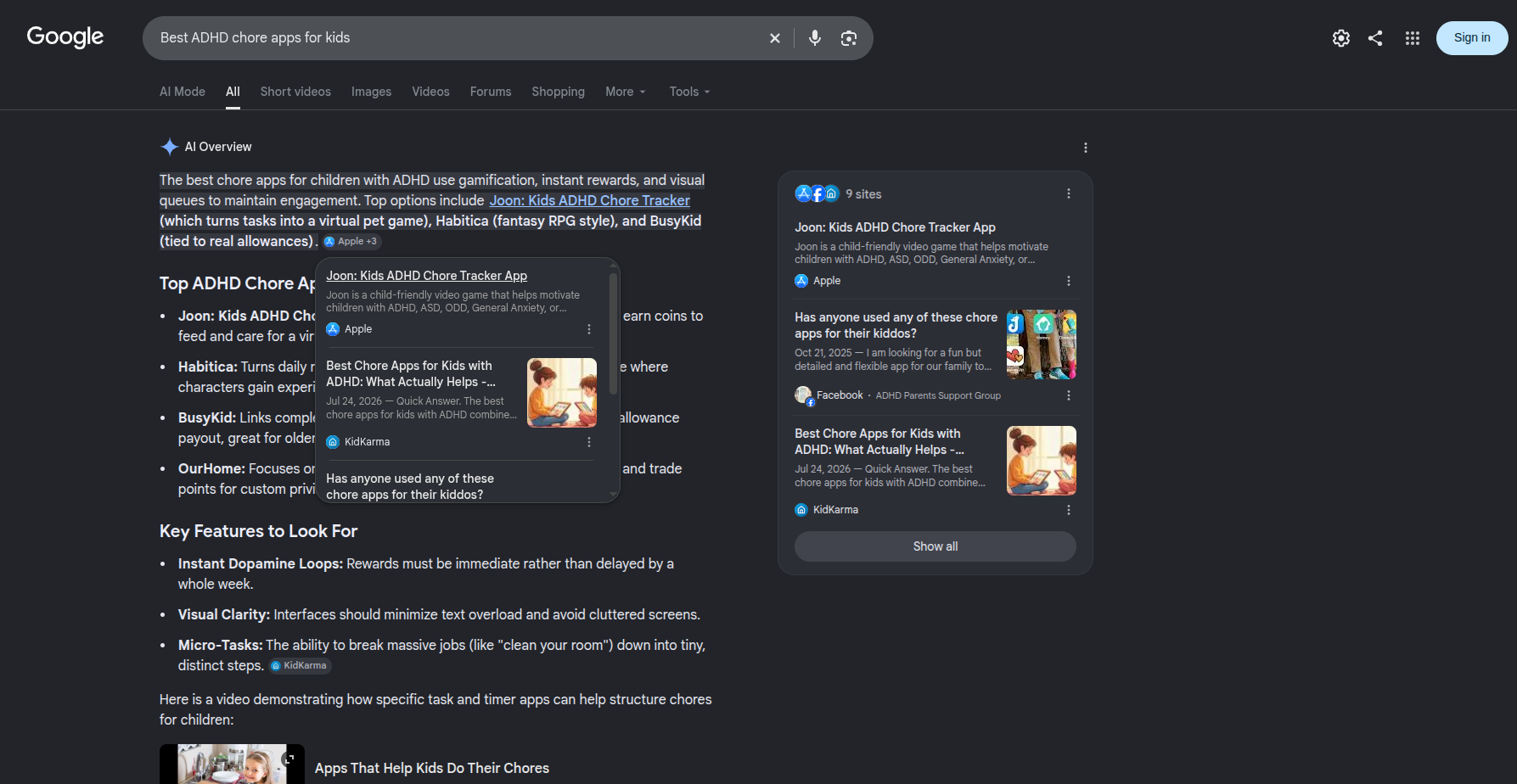Open options for KidKarma result in popup

pos(589,442)
